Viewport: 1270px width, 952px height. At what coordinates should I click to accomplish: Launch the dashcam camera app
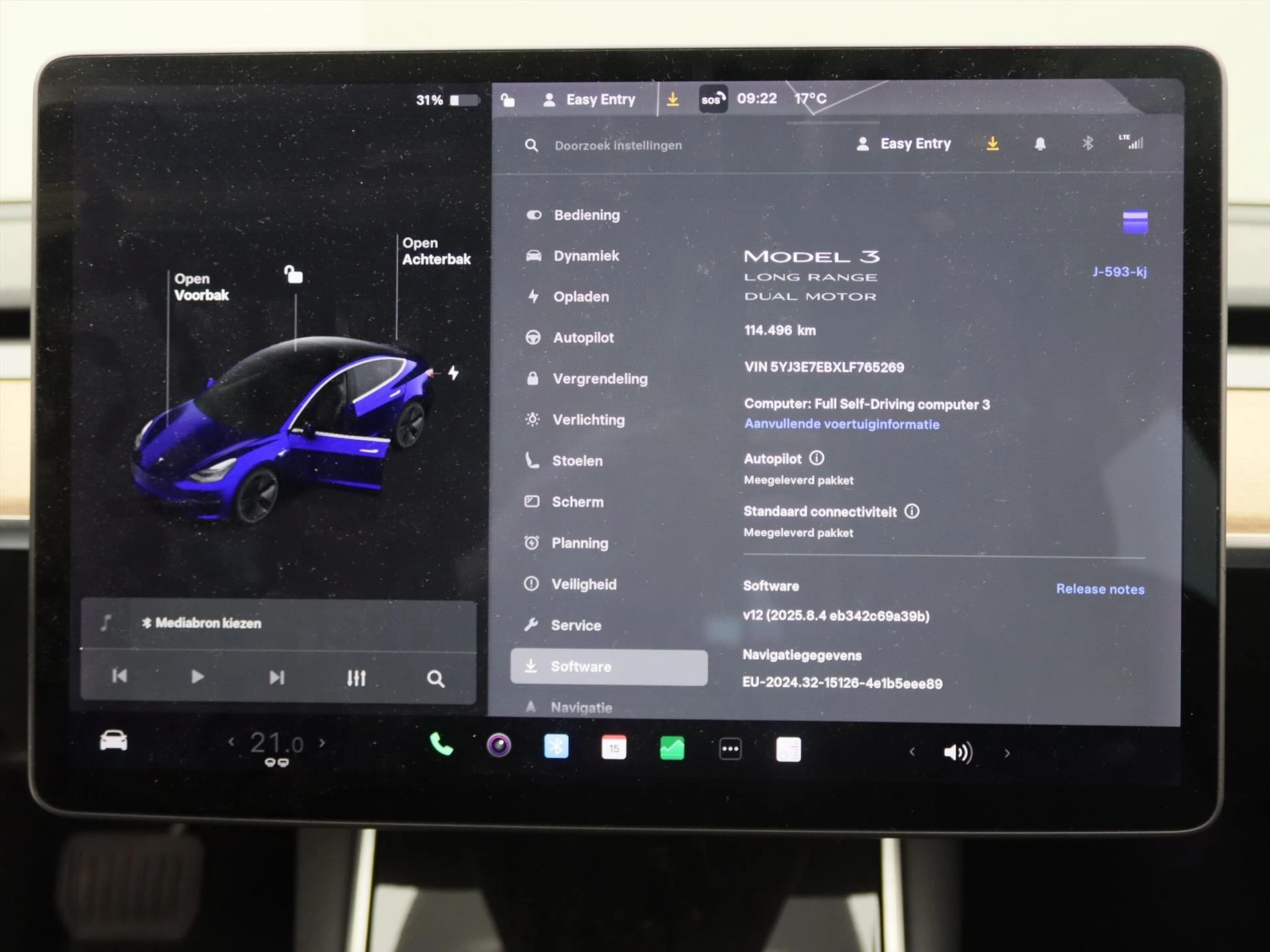pos(499,746)
